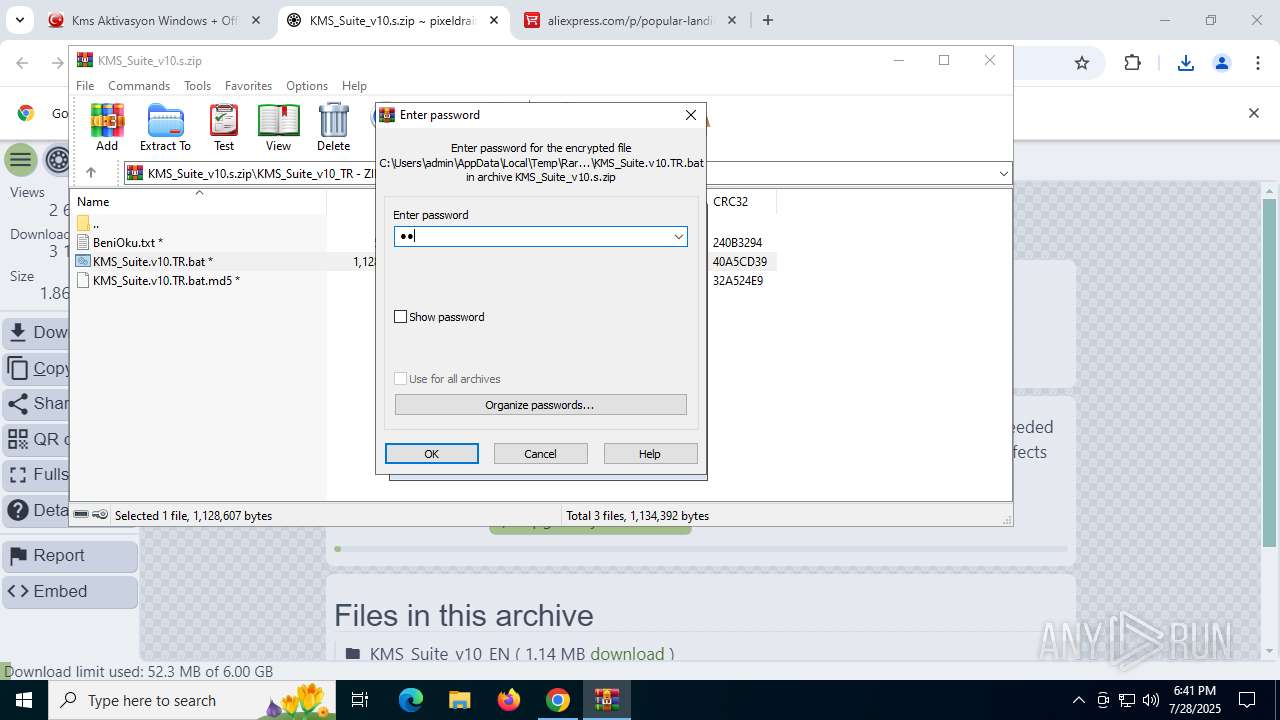This screenshot has width=1280, height=720.
Task: Open the pixeldrain hamburger menu icon
Action: click(x=20, y=159)
